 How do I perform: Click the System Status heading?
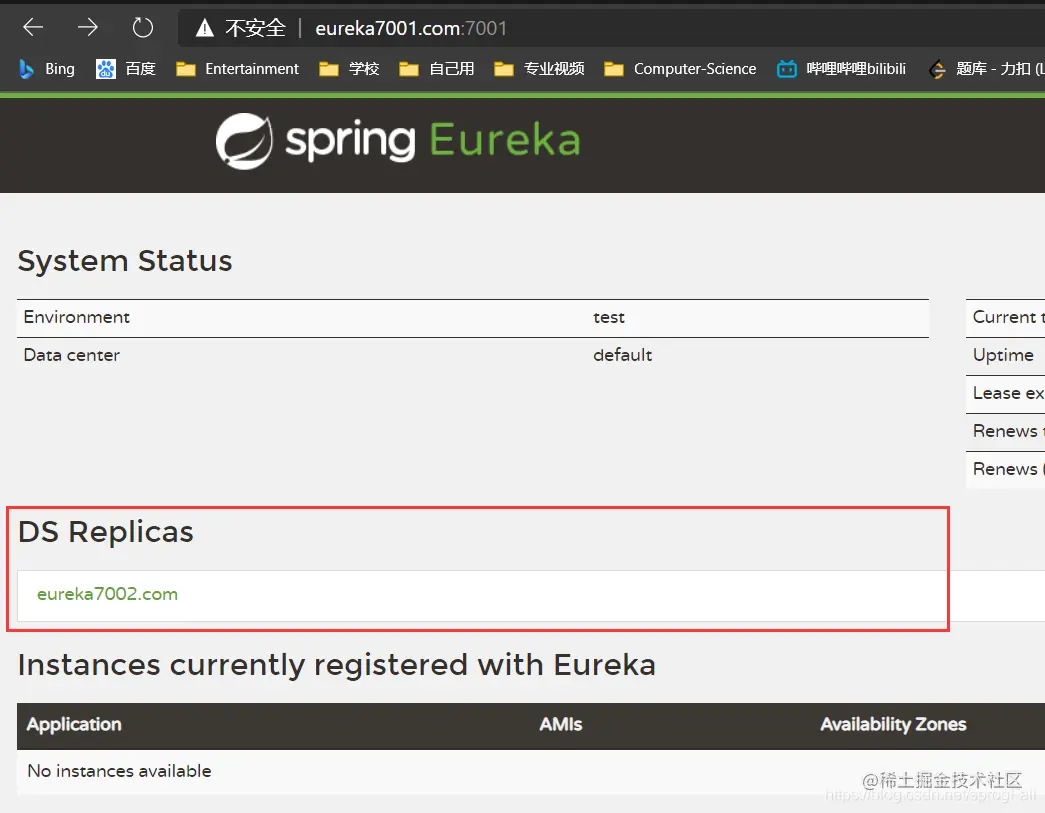click(125, 261)
